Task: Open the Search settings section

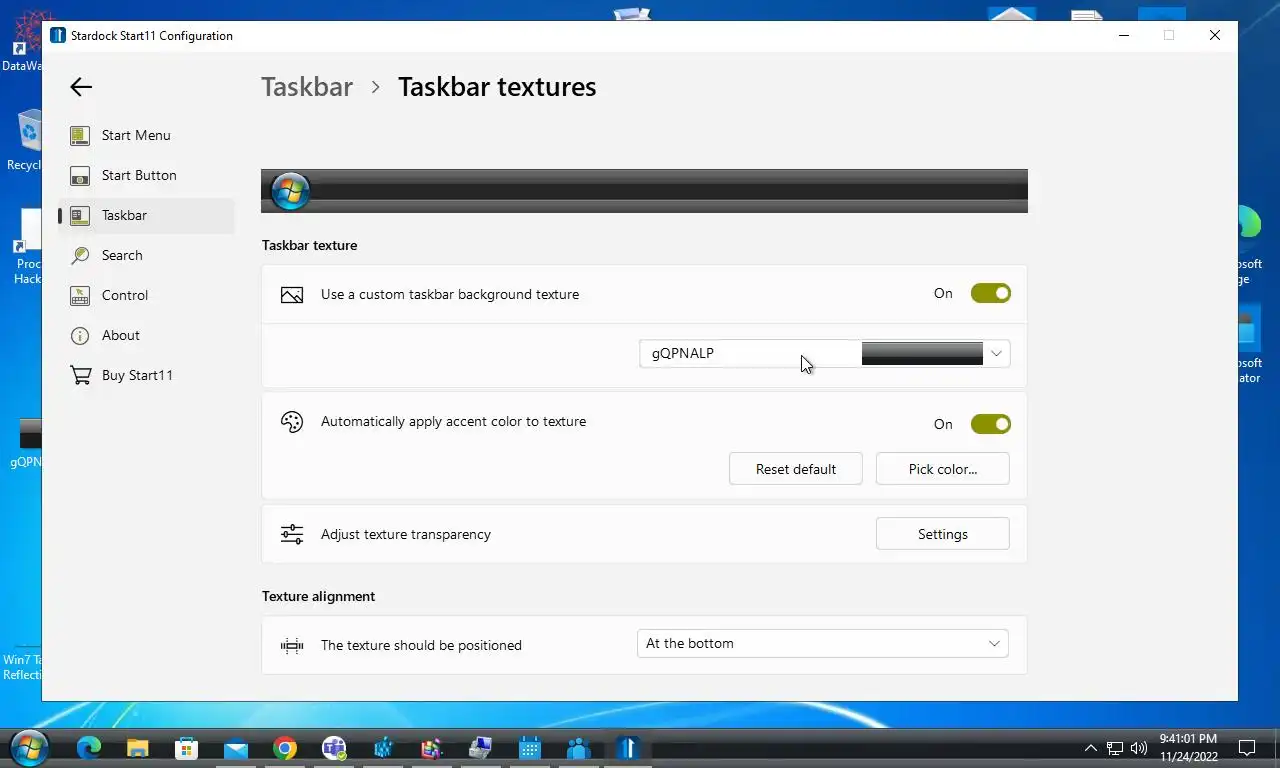Action: click(146, 255)
